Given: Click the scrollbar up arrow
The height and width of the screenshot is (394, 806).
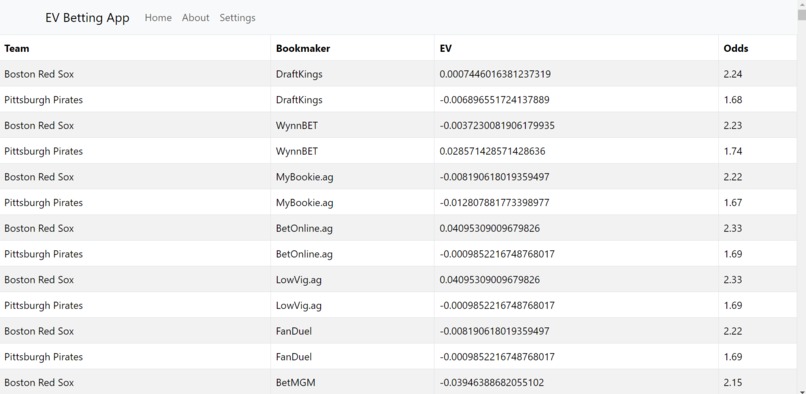Looking at the screenshot, I should (x=801, y=4).
